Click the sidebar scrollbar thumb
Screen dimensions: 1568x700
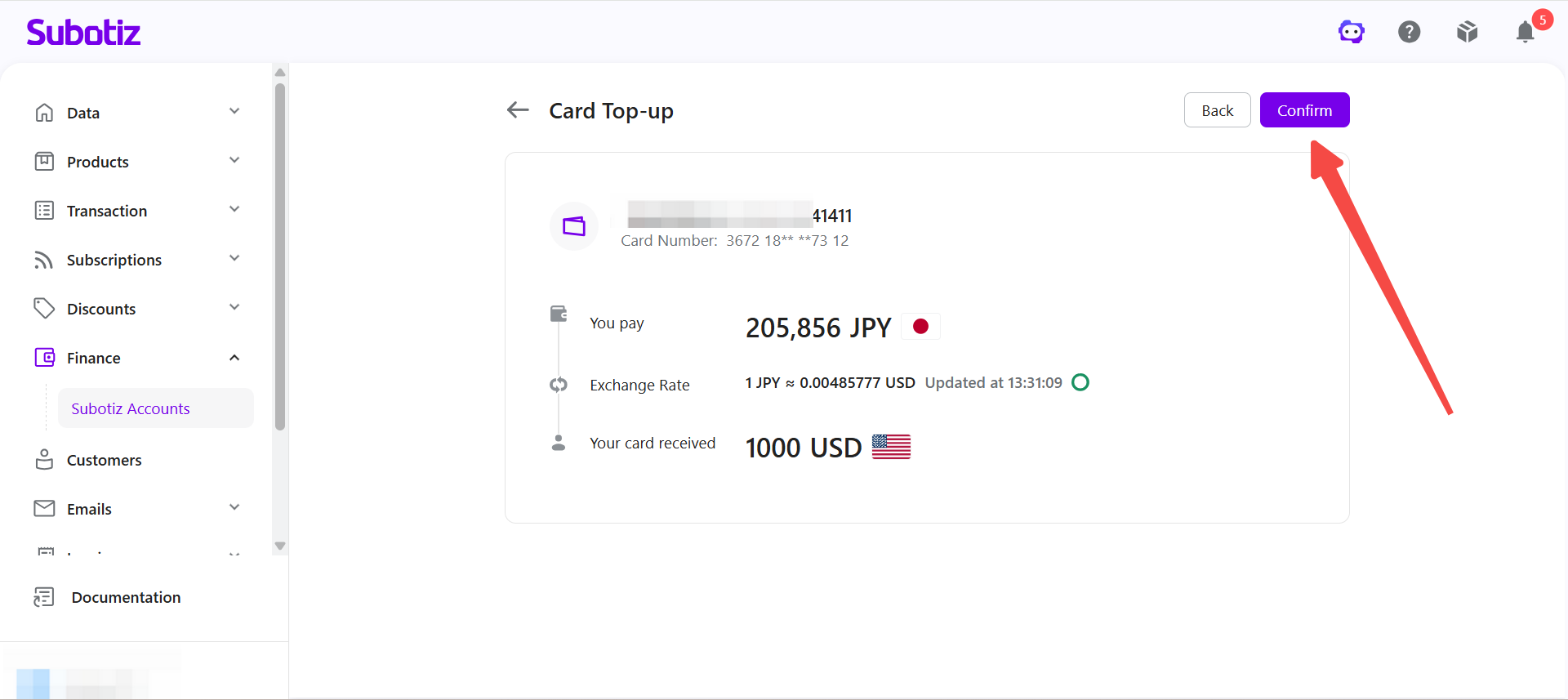point(280,256)
